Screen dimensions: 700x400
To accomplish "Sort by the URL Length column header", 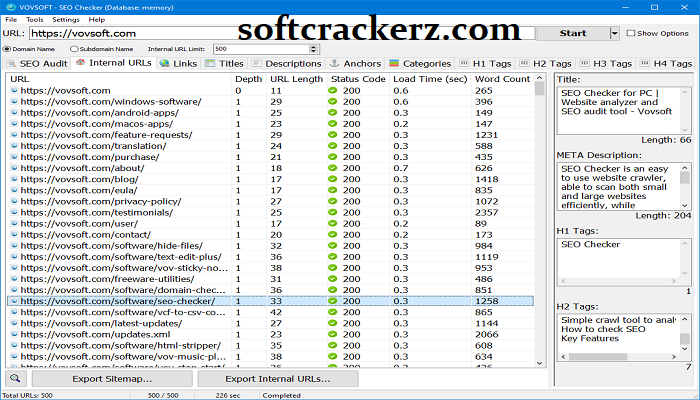I will 296,79.
